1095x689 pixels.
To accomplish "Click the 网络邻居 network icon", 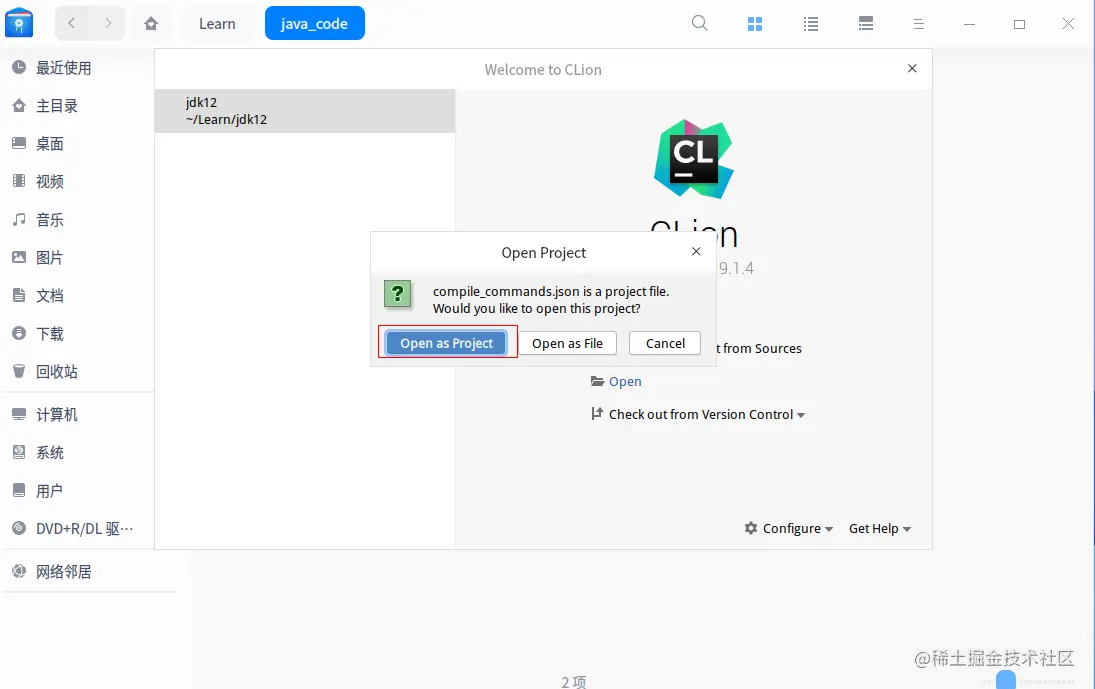I will pos(19,571).
